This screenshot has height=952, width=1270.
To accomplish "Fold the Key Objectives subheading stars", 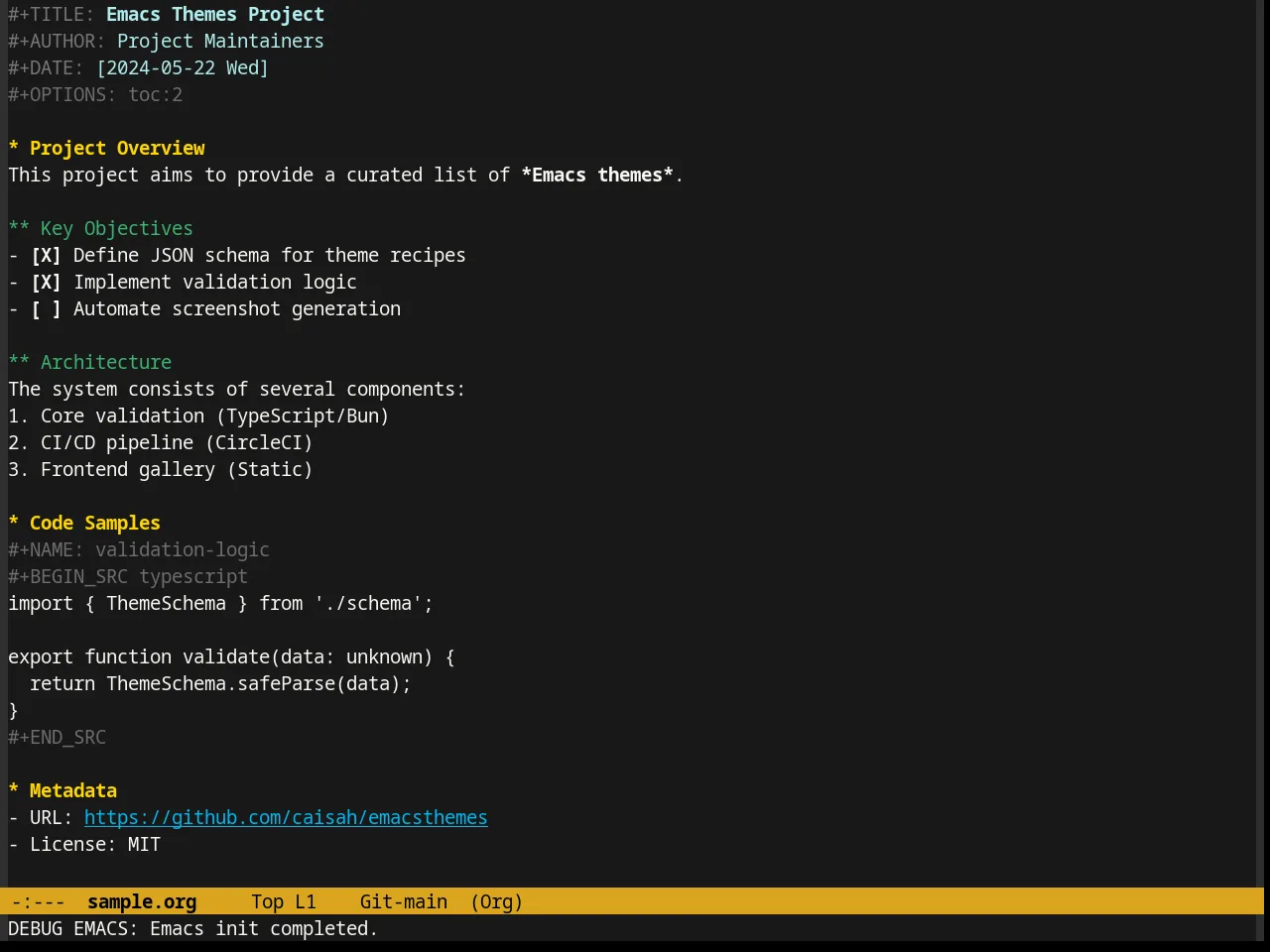I will coord(19,228).
